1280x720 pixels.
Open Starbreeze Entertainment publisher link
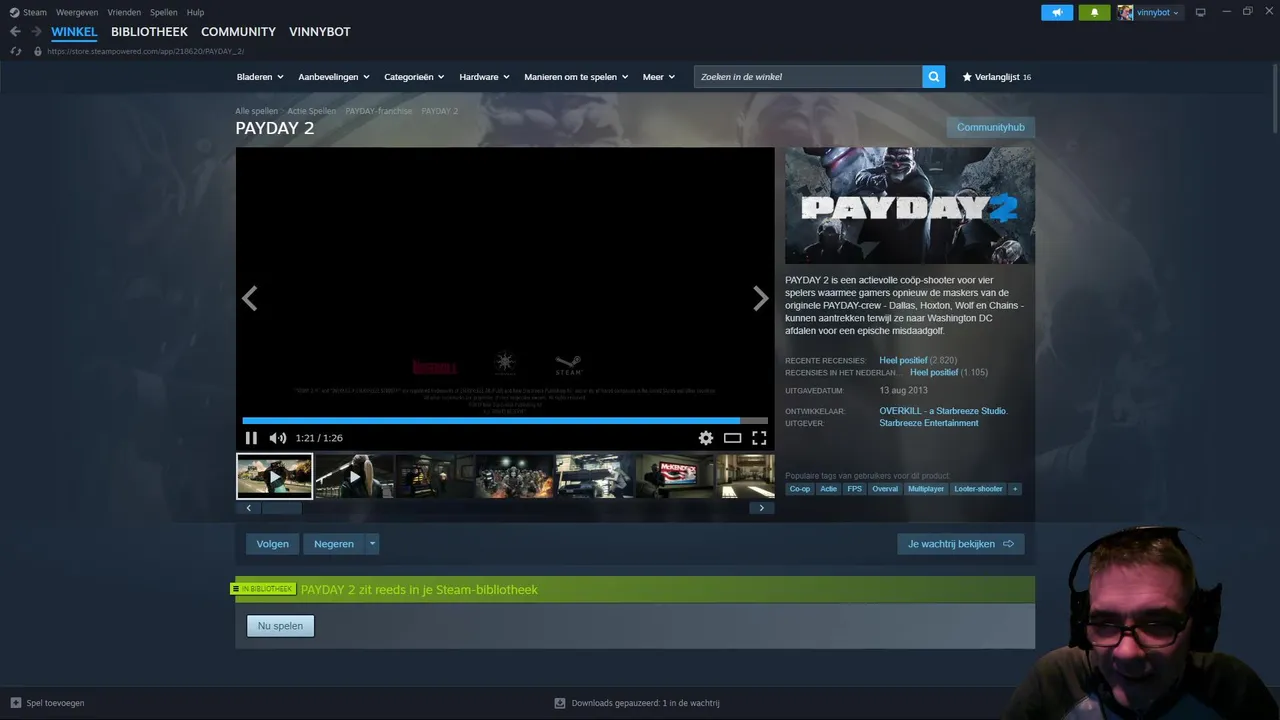[x=929, y=423]
